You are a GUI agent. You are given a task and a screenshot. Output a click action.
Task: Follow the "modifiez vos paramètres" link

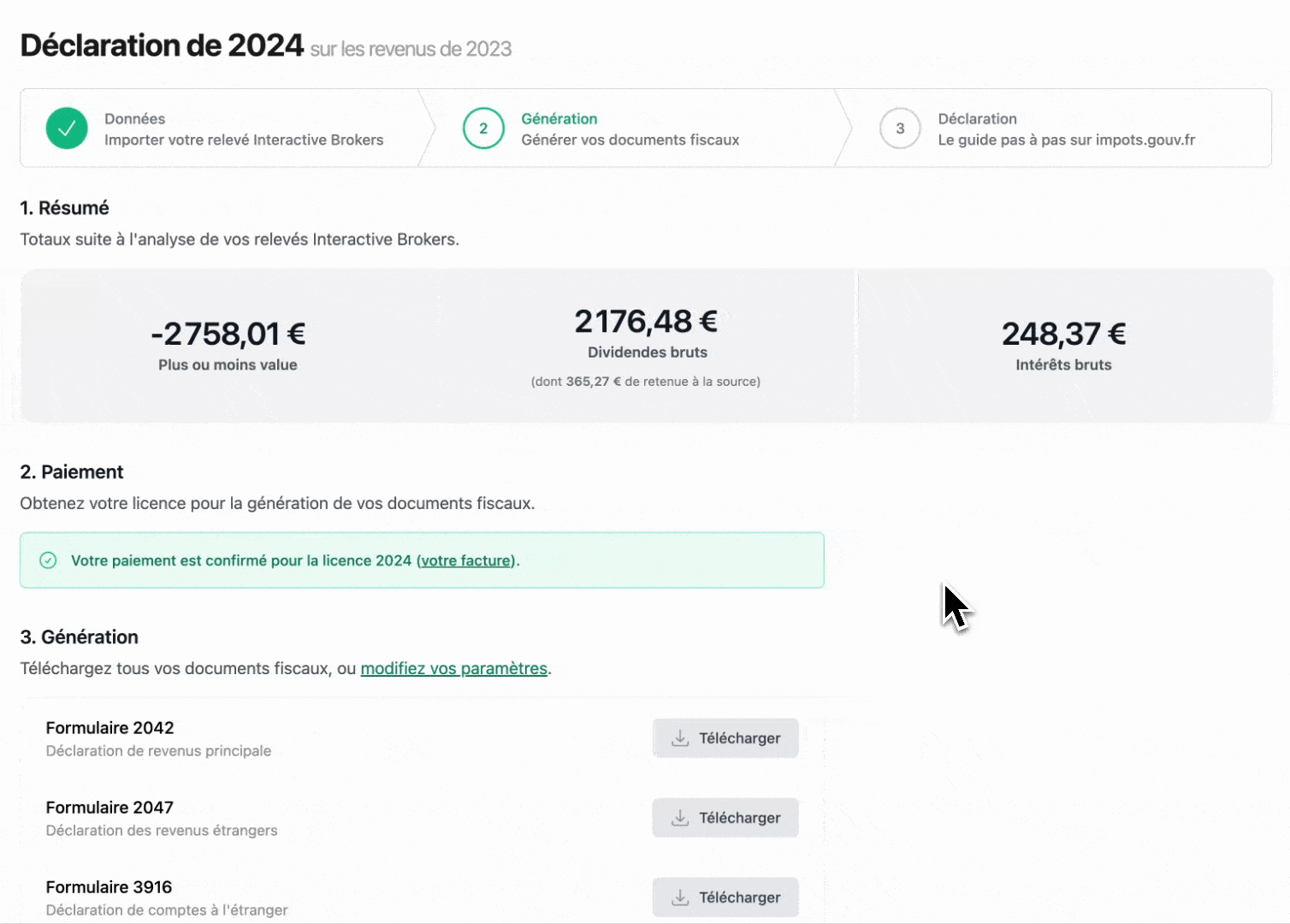(x=453, y=669)
